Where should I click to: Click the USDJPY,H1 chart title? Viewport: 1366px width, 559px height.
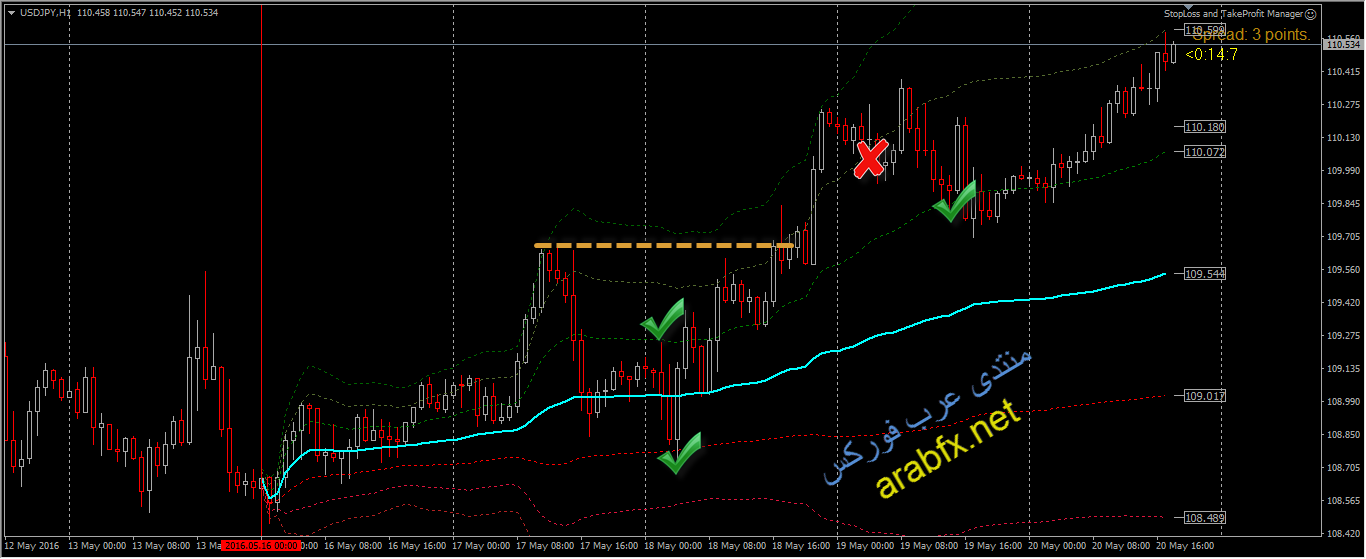tap(45, 13)
